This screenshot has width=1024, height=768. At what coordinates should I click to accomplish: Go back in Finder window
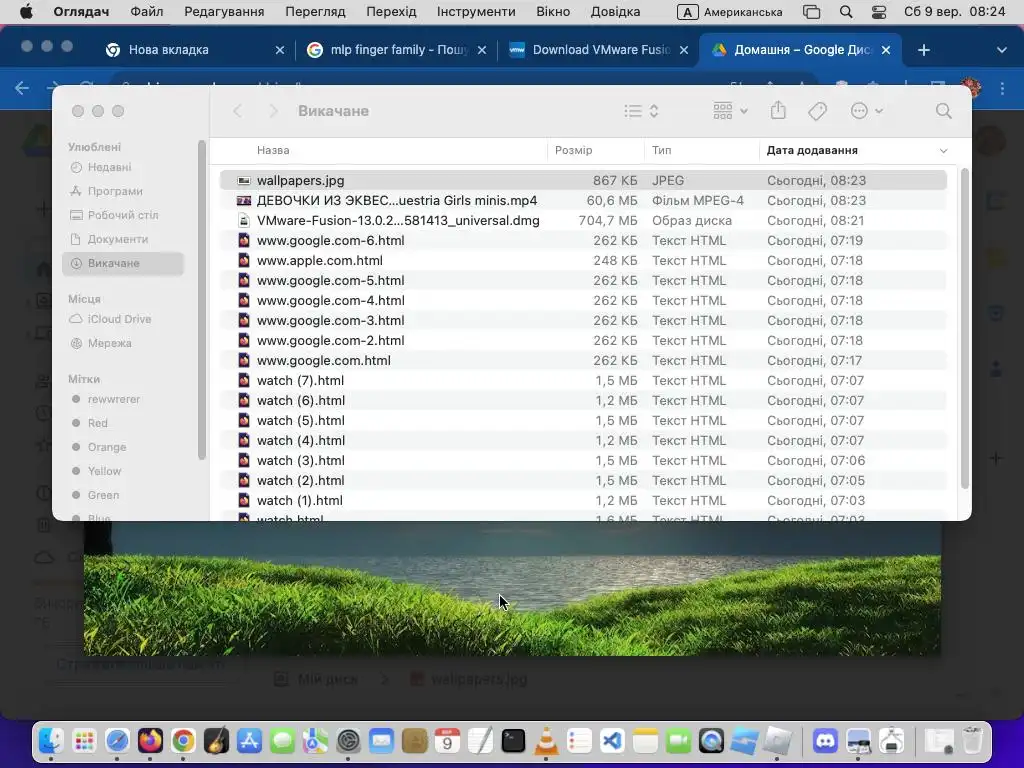click(238, 111)
